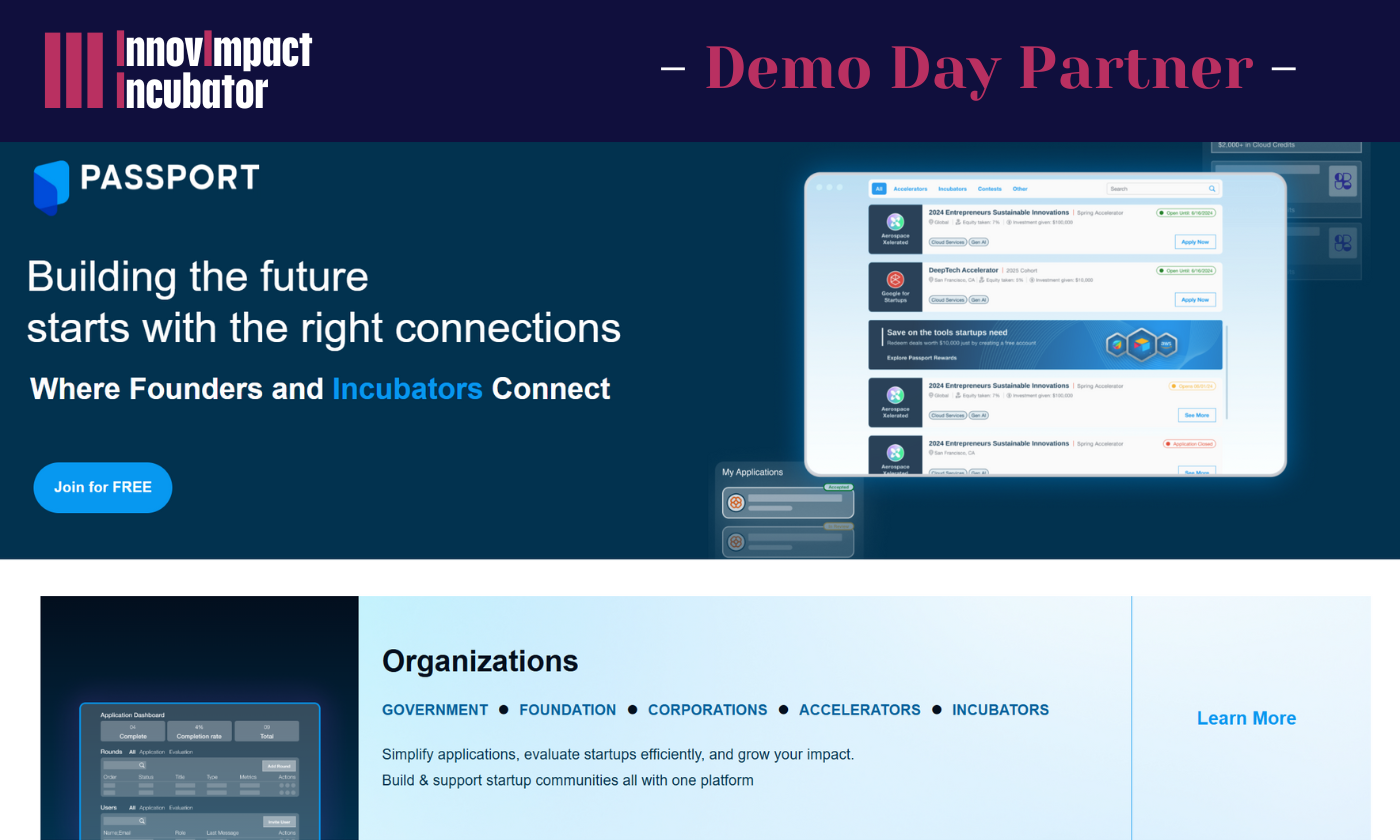
Task: Click the Organizations heading
Action: point(480,661)
